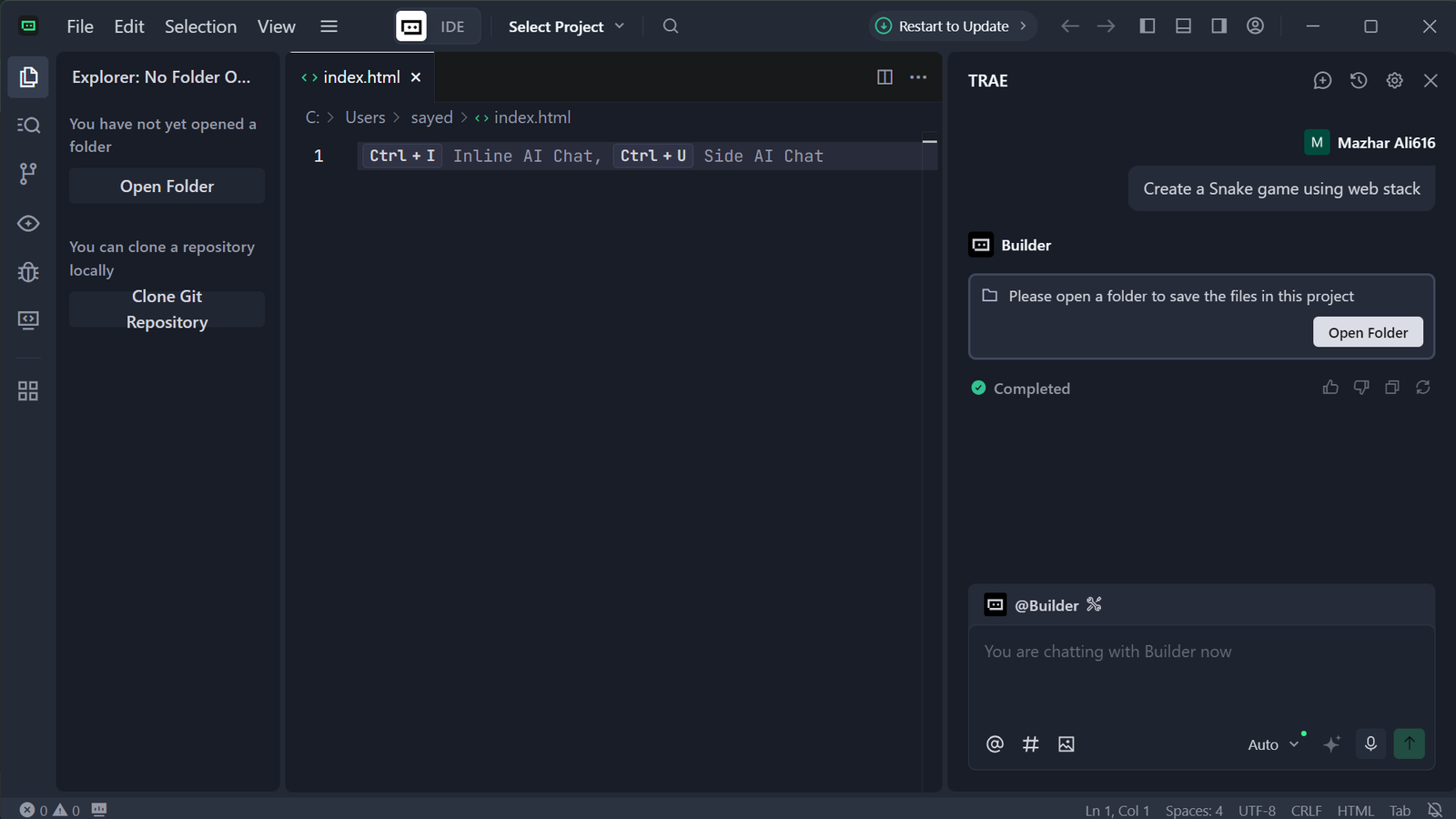Click Open Folder in the Explorer panel
Viewport: 1456px width, 819px height.
[167, 186]
